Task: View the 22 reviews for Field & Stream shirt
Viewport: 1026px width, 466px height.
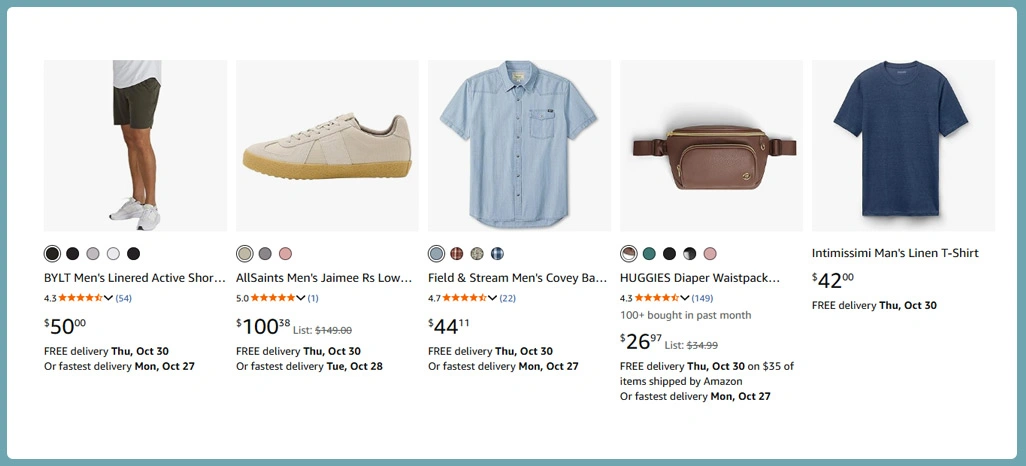Action: coord(508,298)
